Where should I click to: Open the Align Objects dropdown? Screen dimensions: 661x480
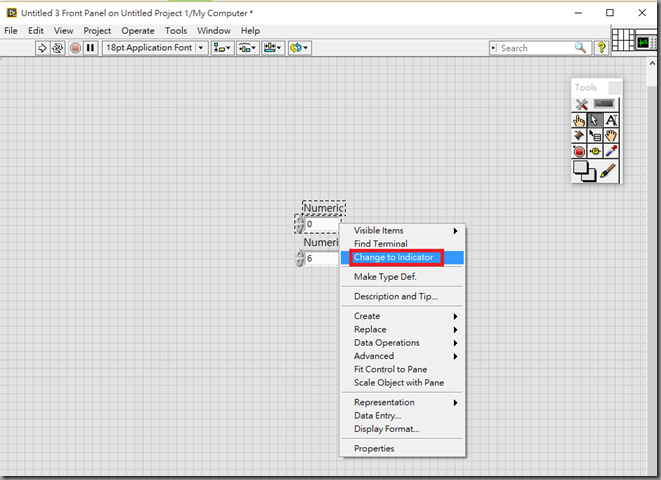click(222, 48)
